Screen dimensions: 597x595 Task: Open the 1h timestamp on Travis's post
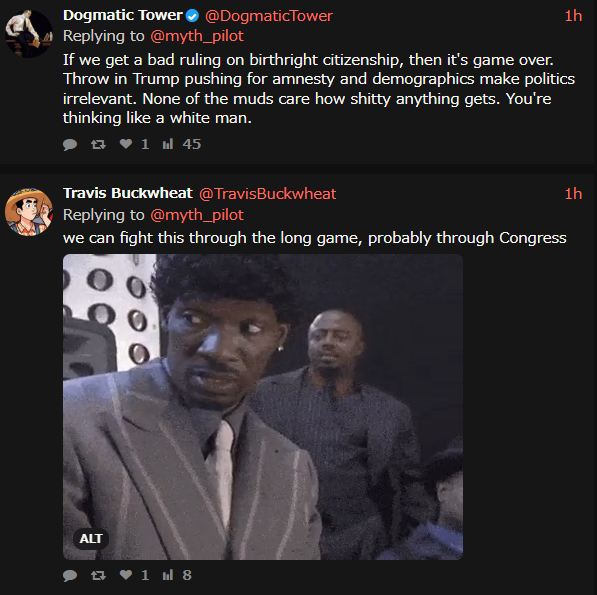[573, 194]
